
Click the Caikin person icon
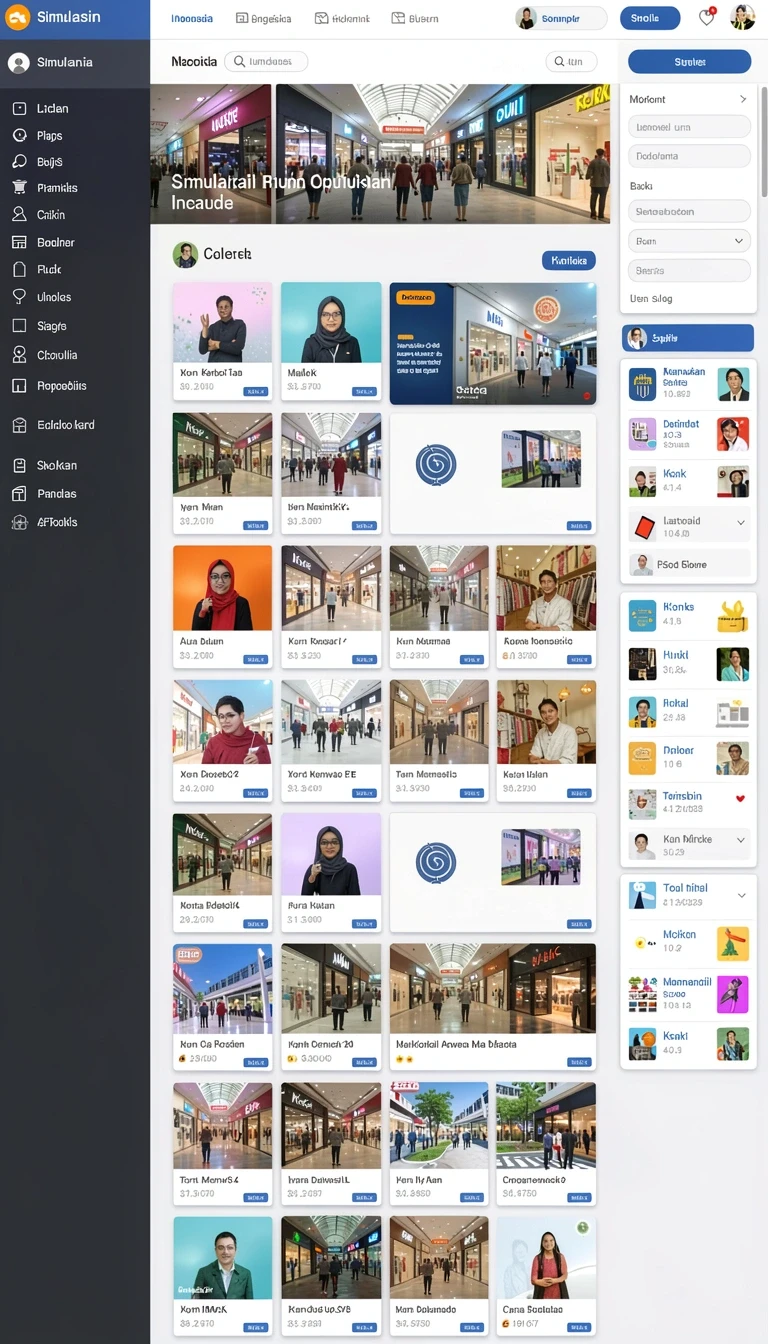click(x=18, y=214)
